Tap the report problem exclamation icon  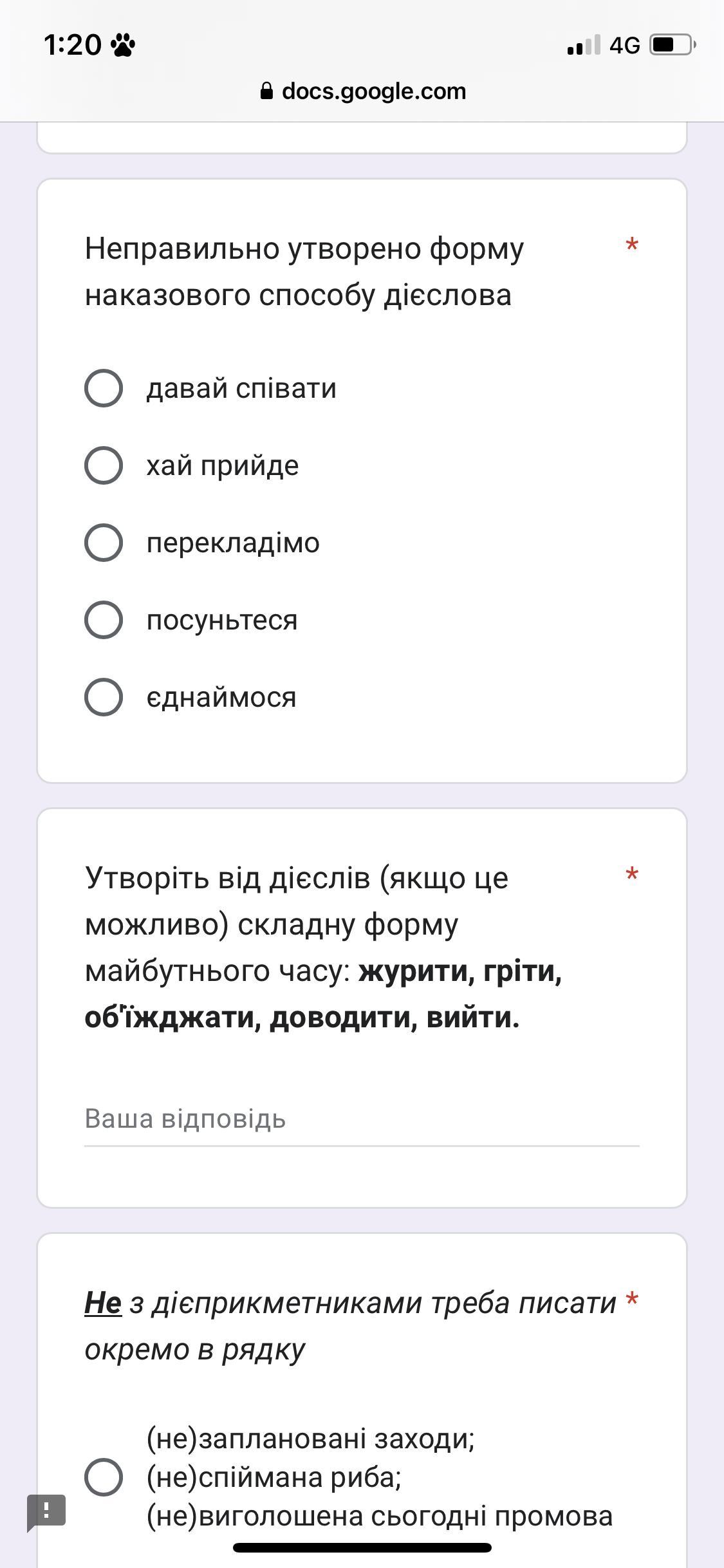tap(46, 1511)
